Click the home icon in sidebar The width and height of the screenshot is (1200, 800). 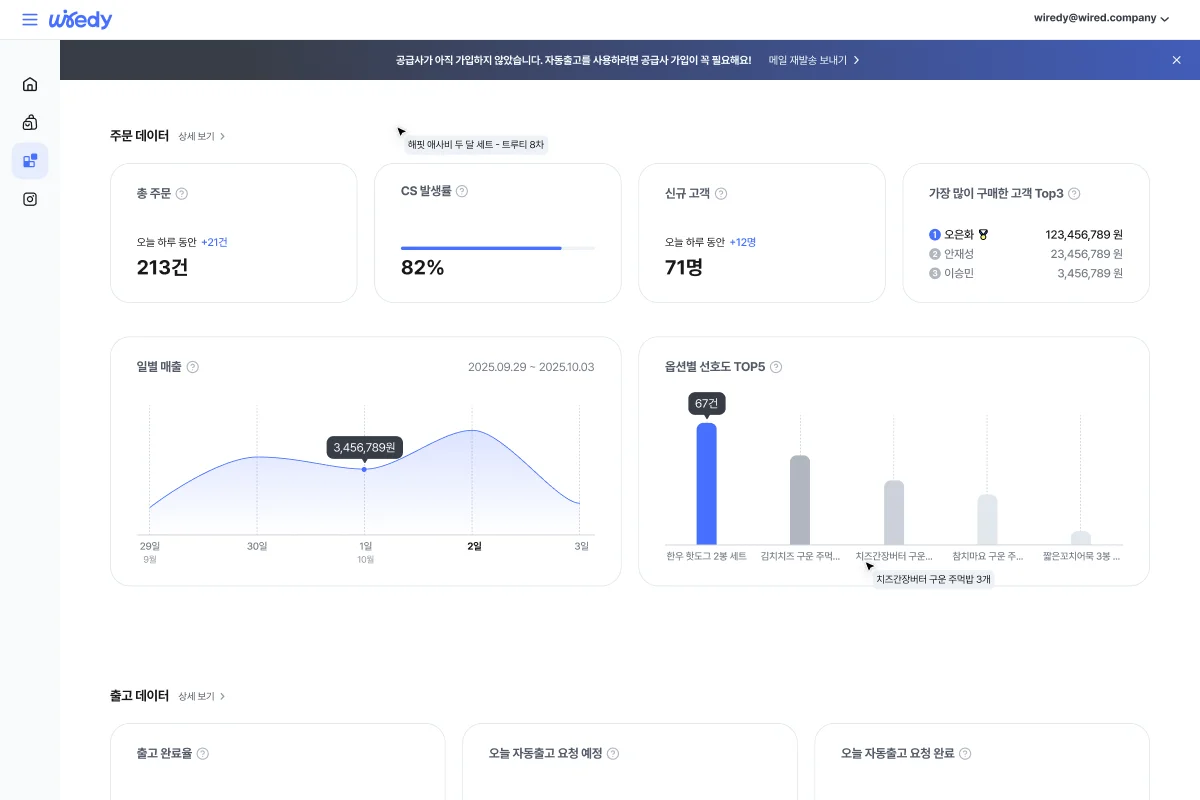[x=30, y=84]
